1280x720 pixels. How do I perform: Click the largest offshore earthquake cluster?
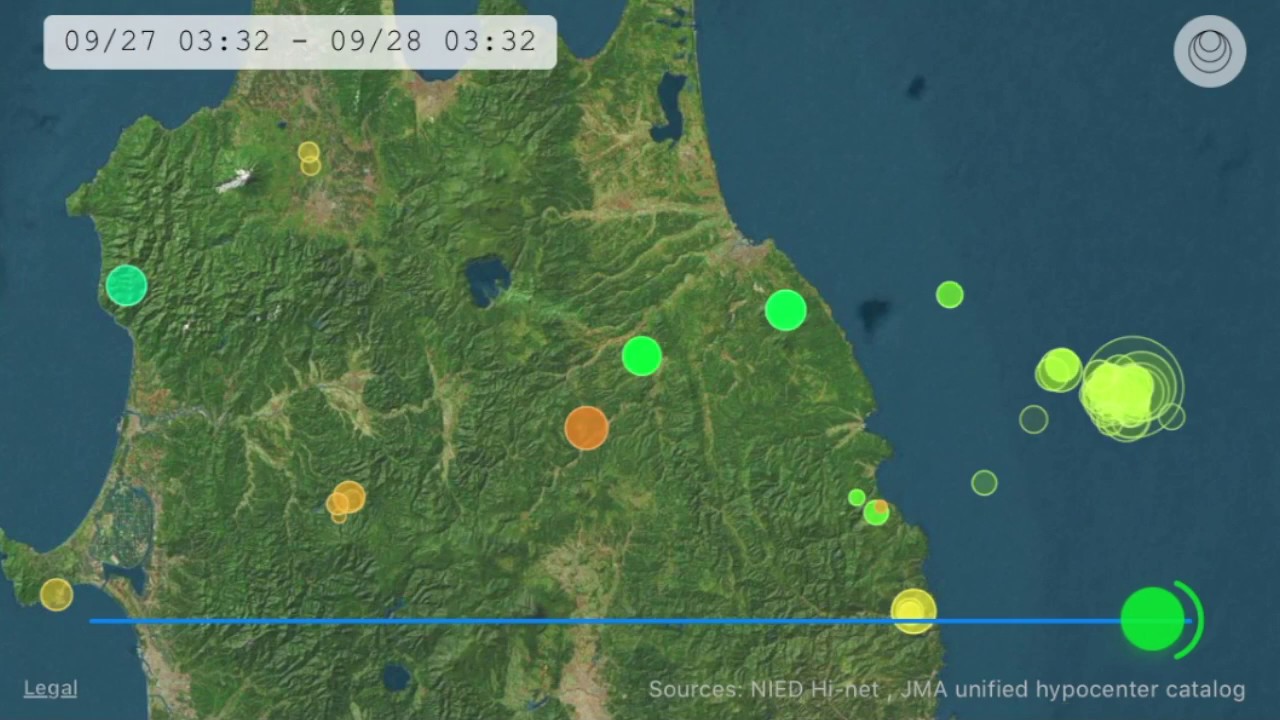tap(1125, 390)
